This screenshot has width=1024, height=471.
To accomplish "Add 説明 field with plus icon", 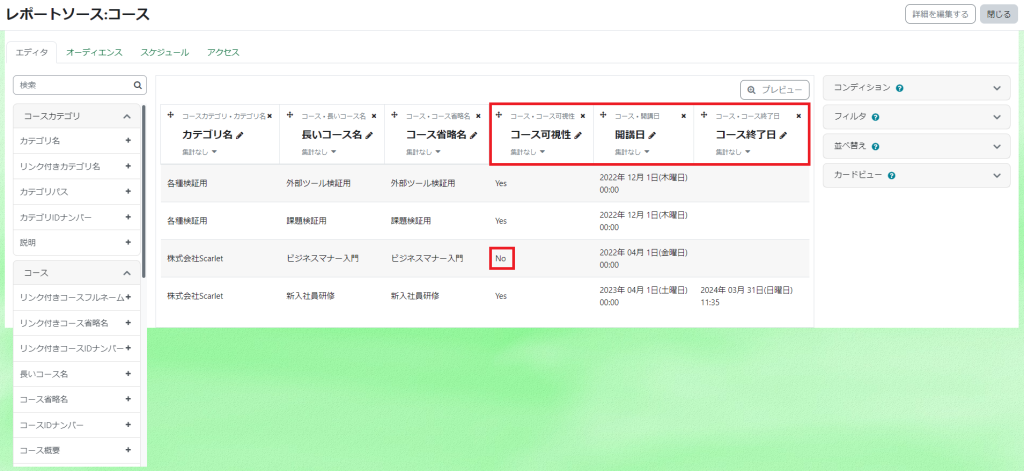I will point(128,242).
